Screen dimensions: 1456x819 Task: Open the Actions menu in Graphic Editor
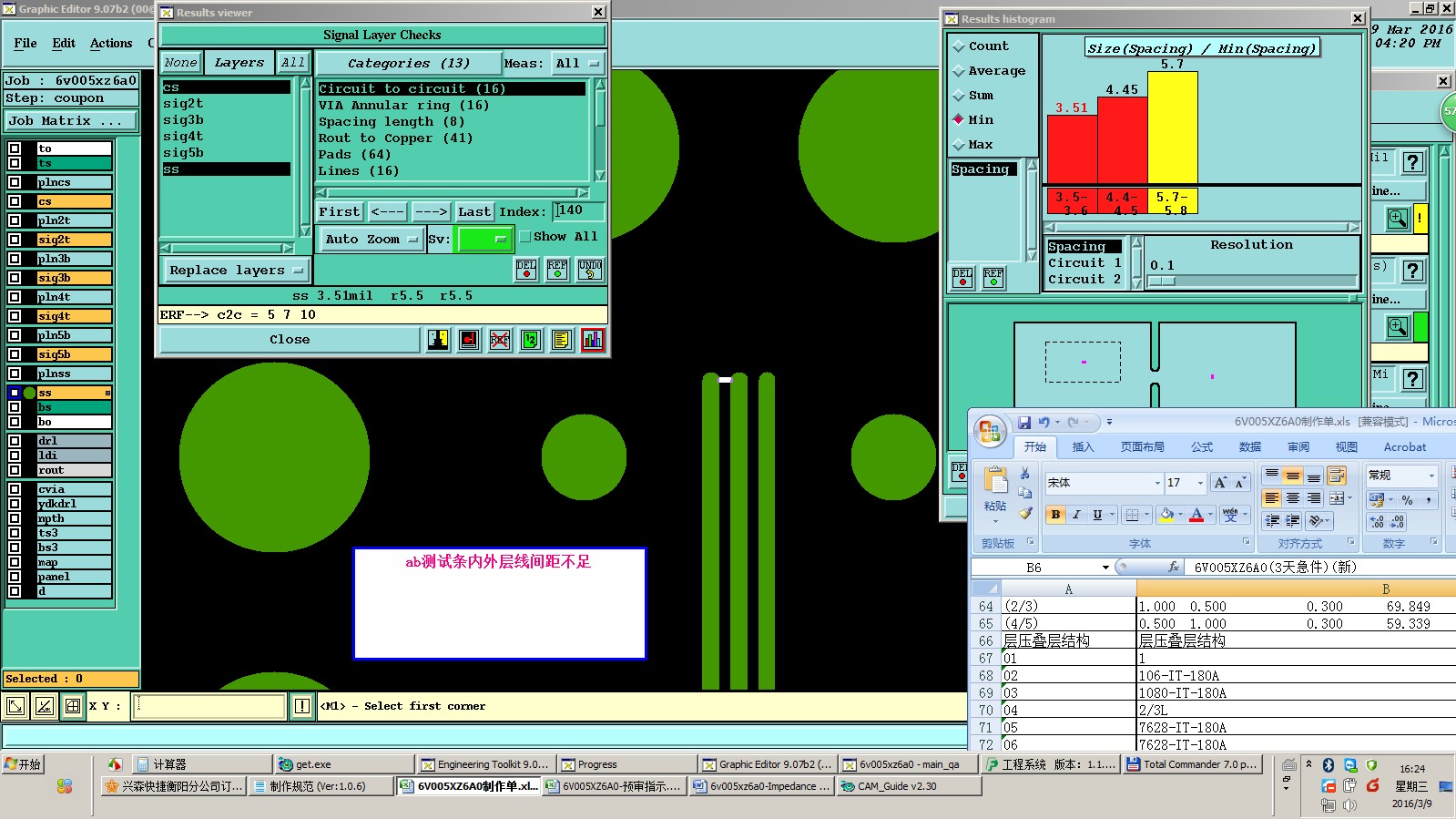(x=111, y=43)
